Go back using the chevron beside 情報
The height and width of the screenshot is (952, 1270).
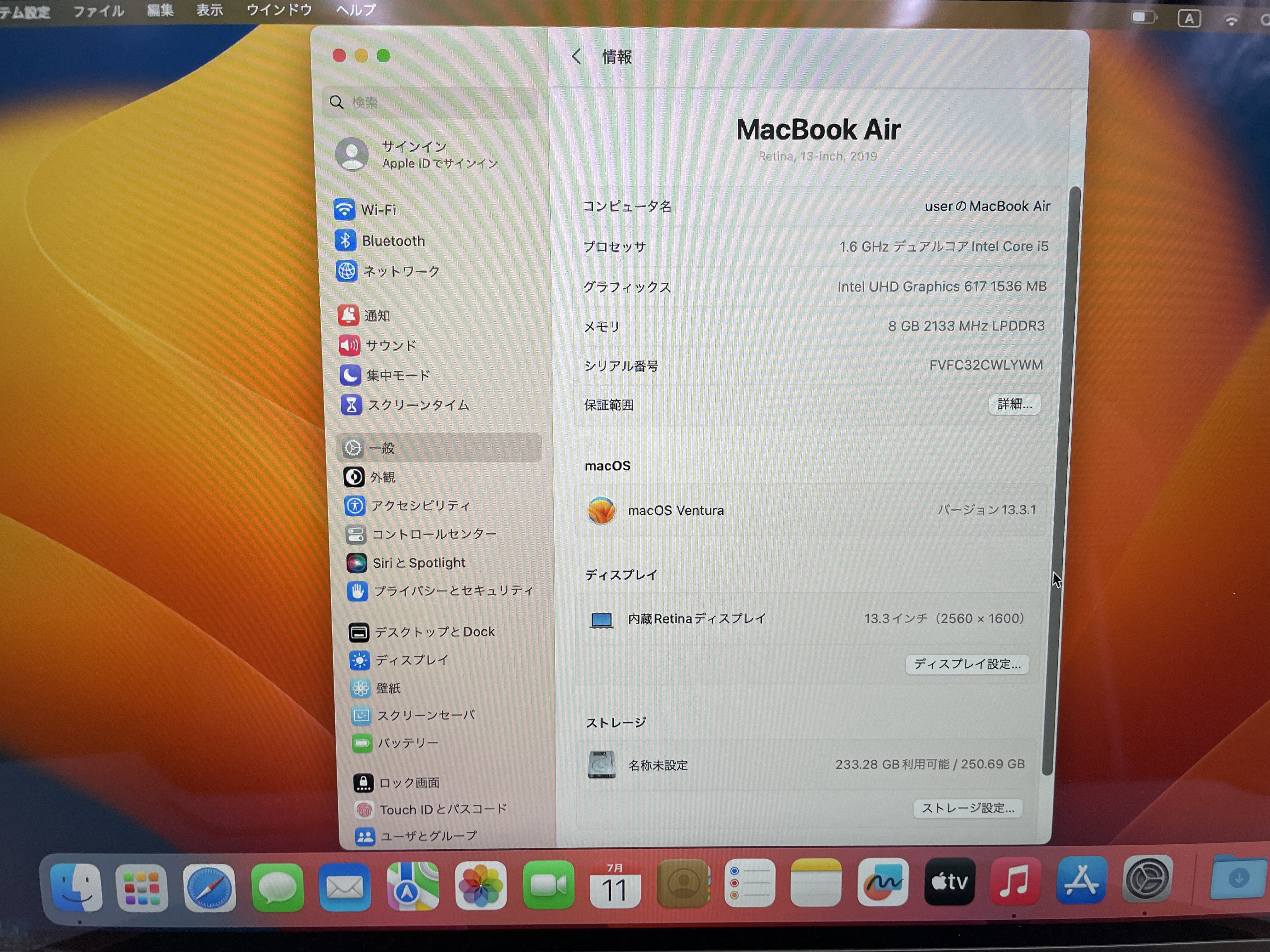[577, 56]
